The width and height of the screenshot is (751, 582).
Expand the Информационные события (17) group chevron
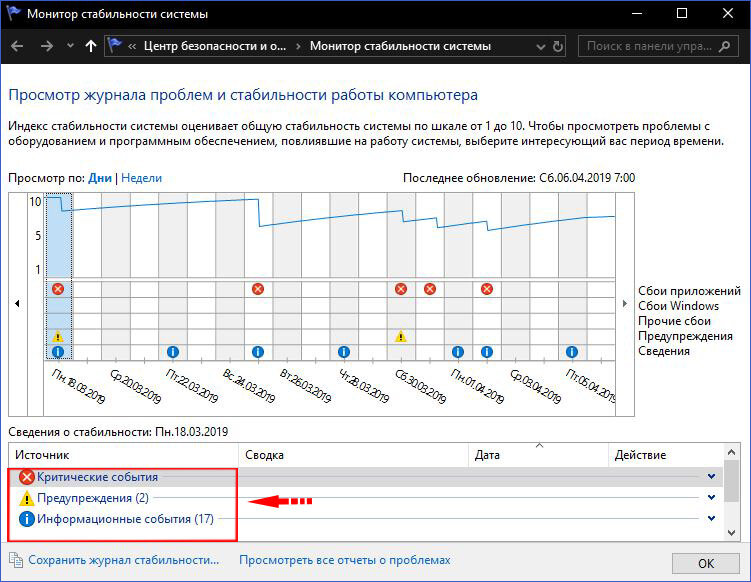point(712,518)
